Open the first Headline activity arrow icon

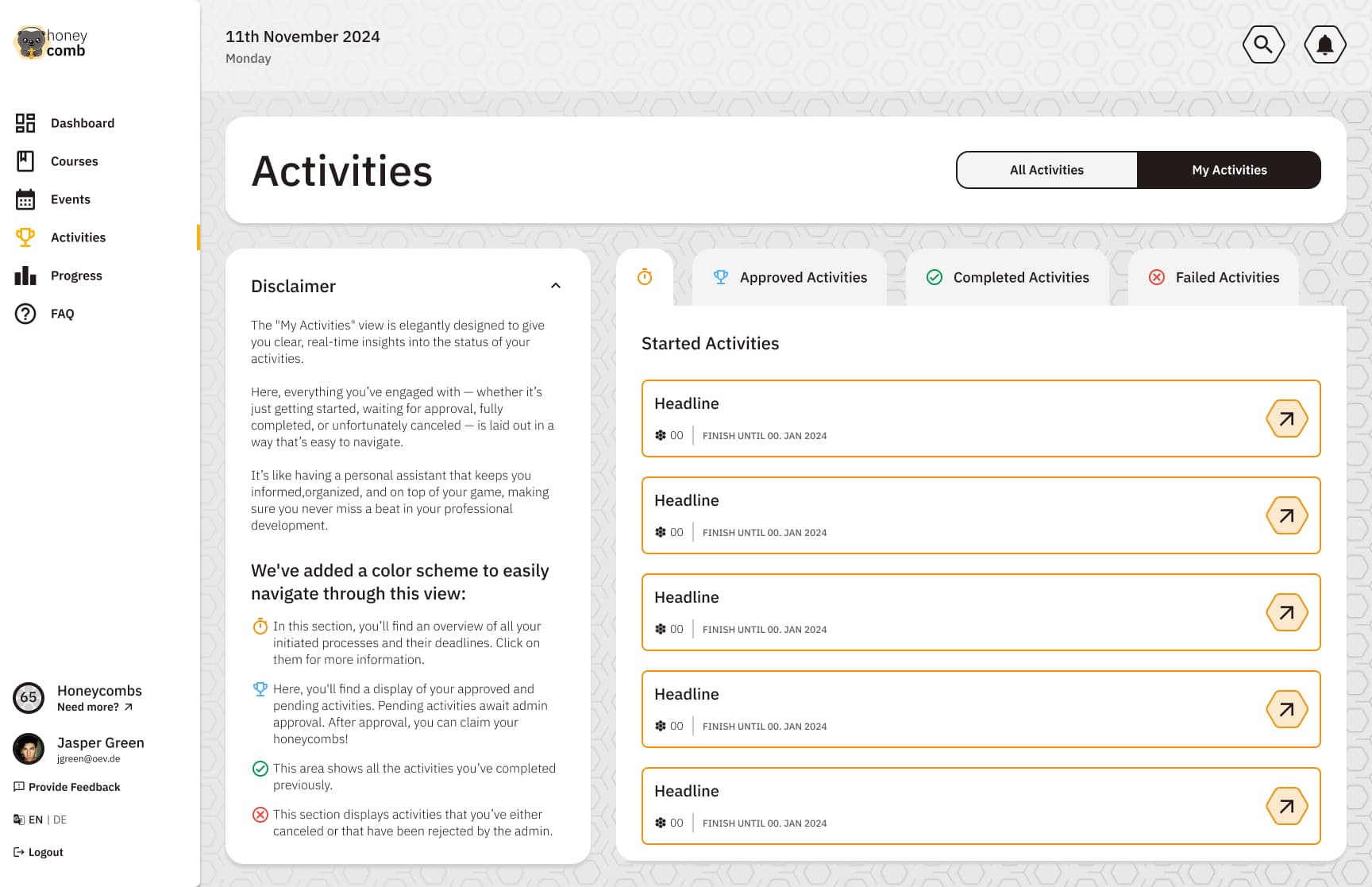coord(1286,418)
